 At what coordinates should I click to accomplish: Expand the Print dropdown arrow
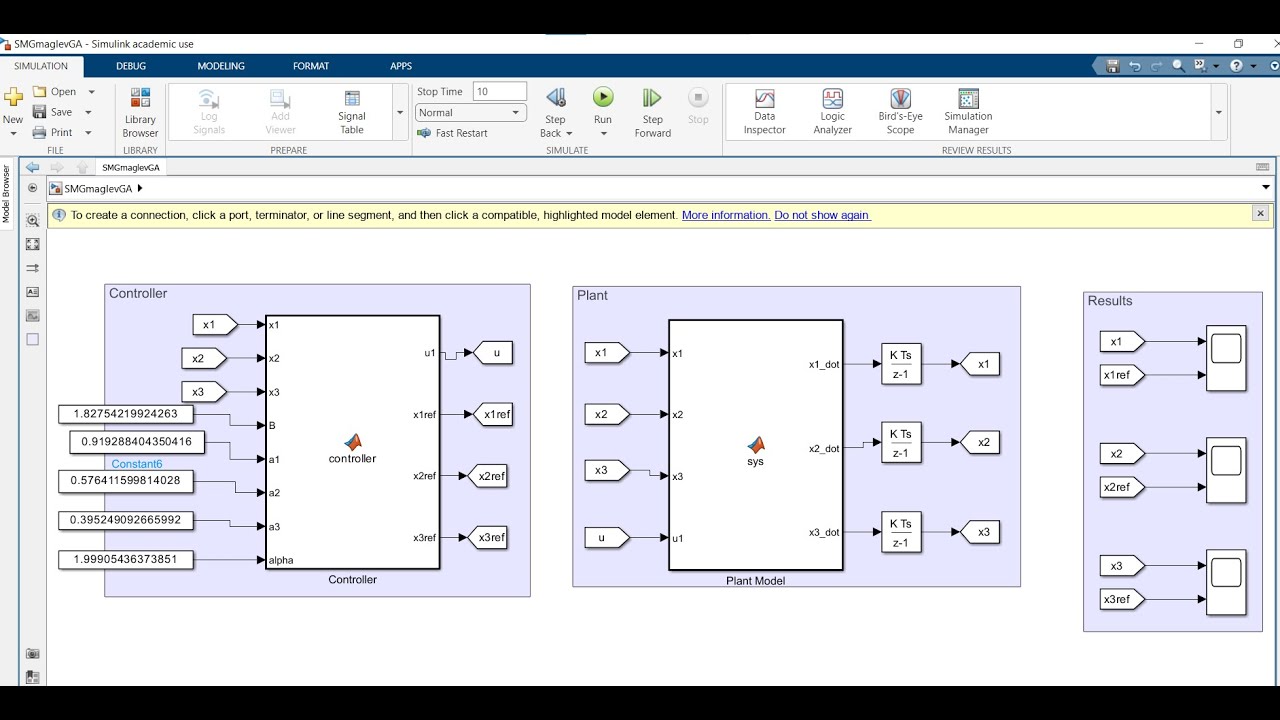pos(88,132)
